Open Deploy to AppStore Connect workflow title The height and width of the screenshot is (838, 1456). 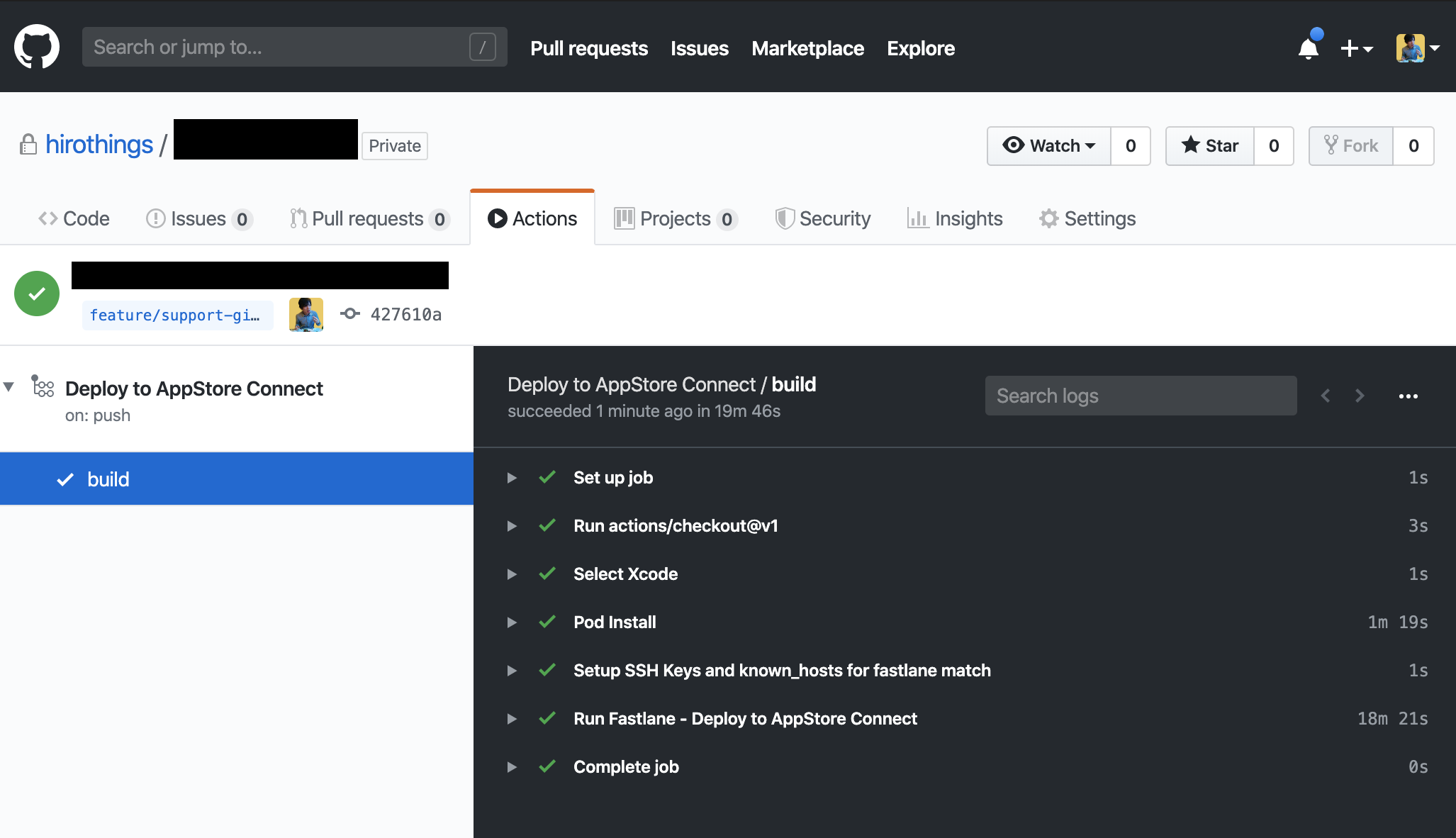coord(194,389)
